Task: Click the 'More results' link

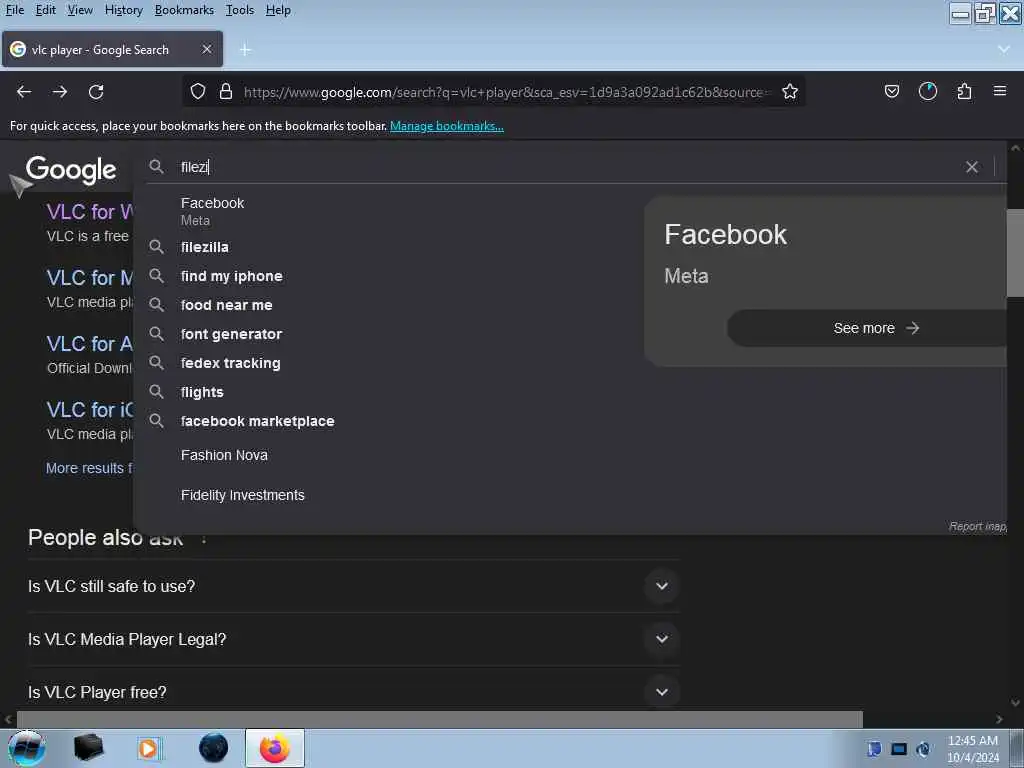Action: coord(89,468)
